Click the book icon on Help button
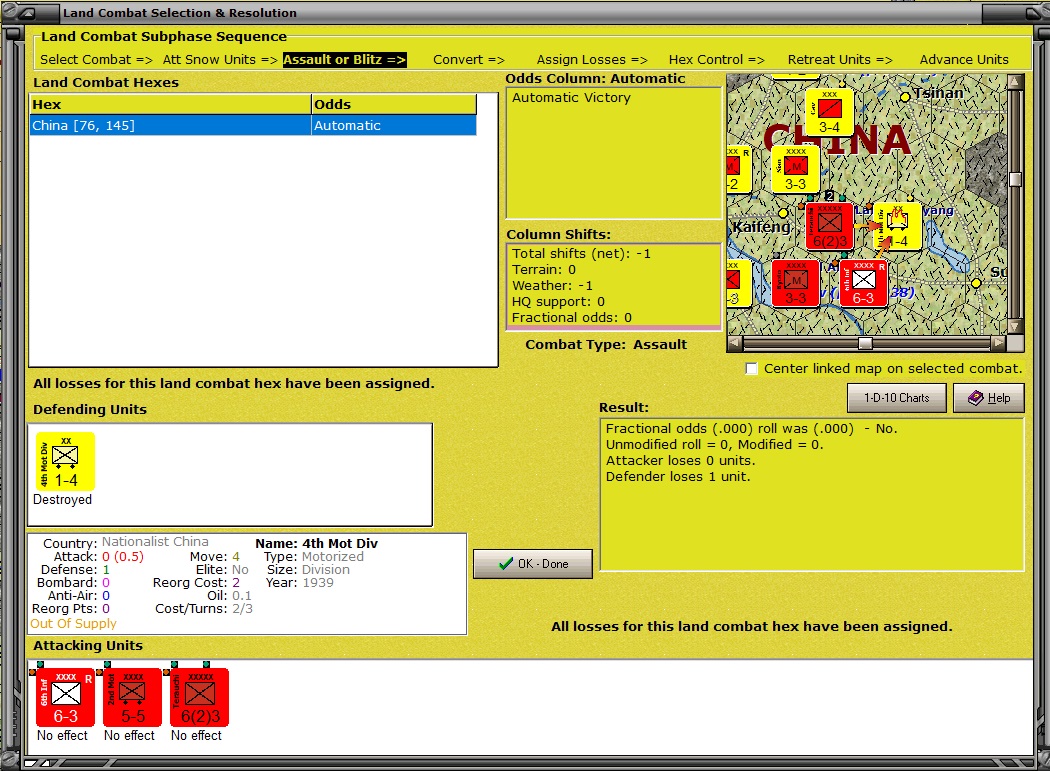Image resolution: width=1050 pixels, height=771 pixels. pyautogui.click(x=976, y=398)
